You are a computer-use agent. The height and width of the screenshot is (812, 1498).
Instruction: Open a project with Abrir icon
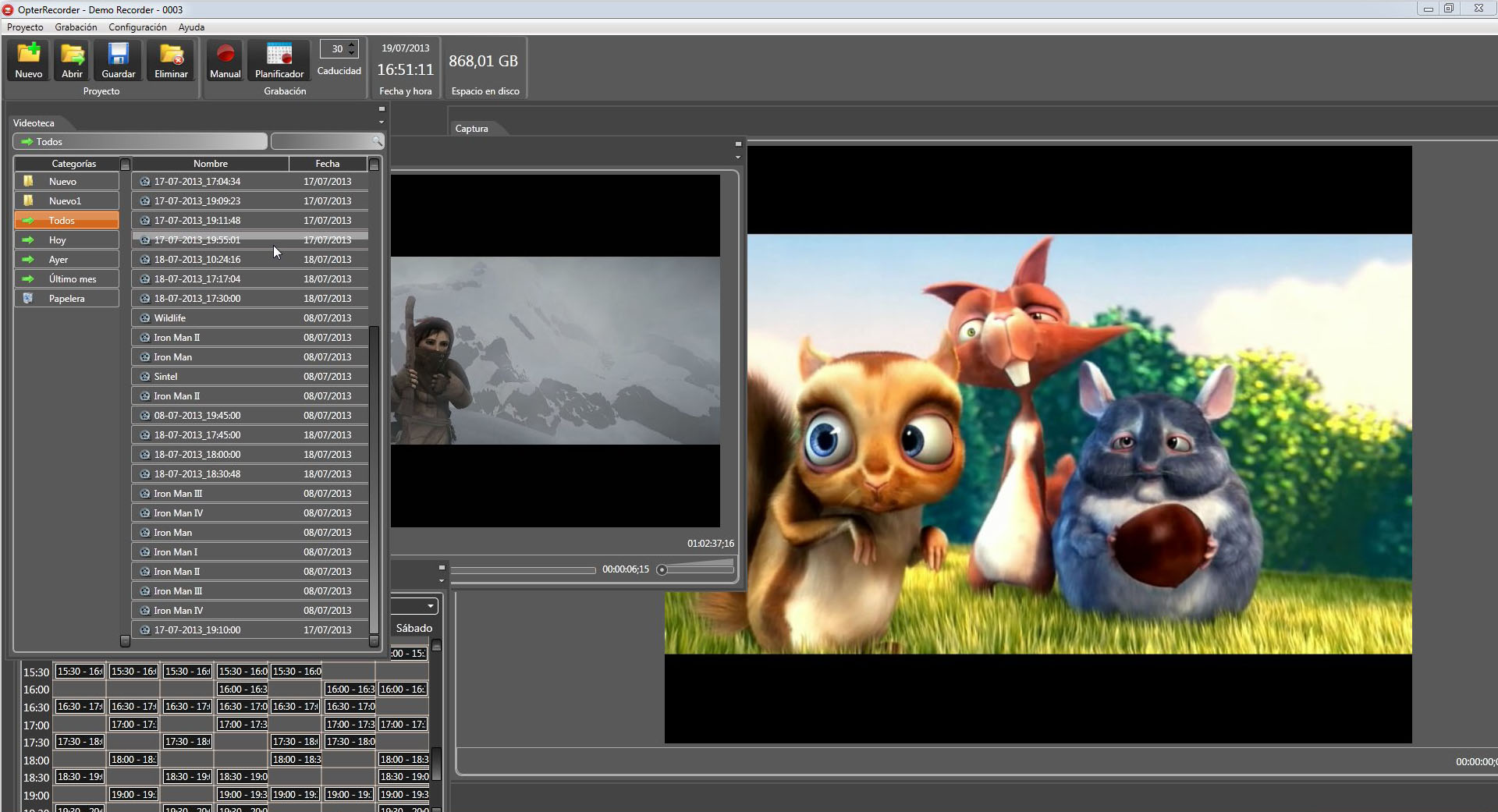[72, 59]
